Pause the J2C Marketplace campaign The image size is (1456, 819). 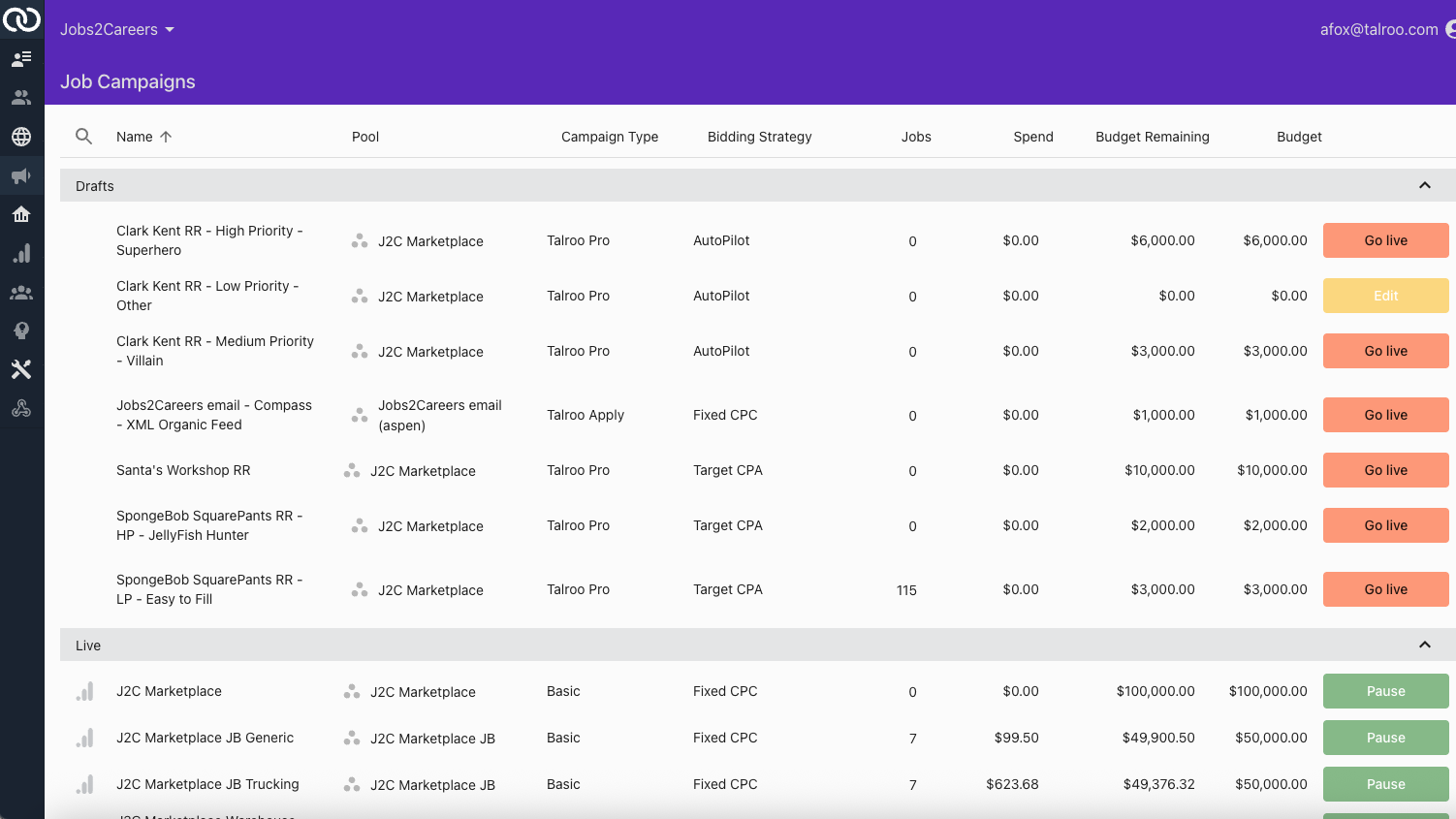point(1386,691)
